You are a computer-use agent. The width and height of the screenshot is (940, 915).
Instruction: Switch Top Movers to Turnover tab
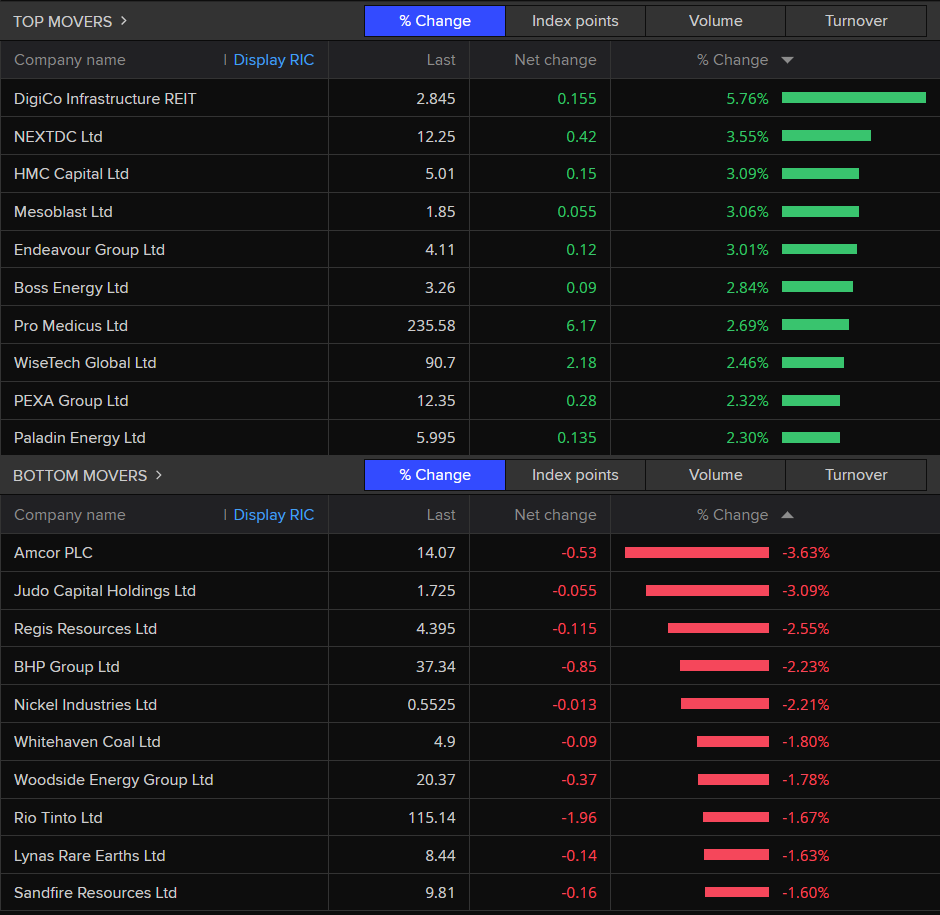[x=856, y=21]
